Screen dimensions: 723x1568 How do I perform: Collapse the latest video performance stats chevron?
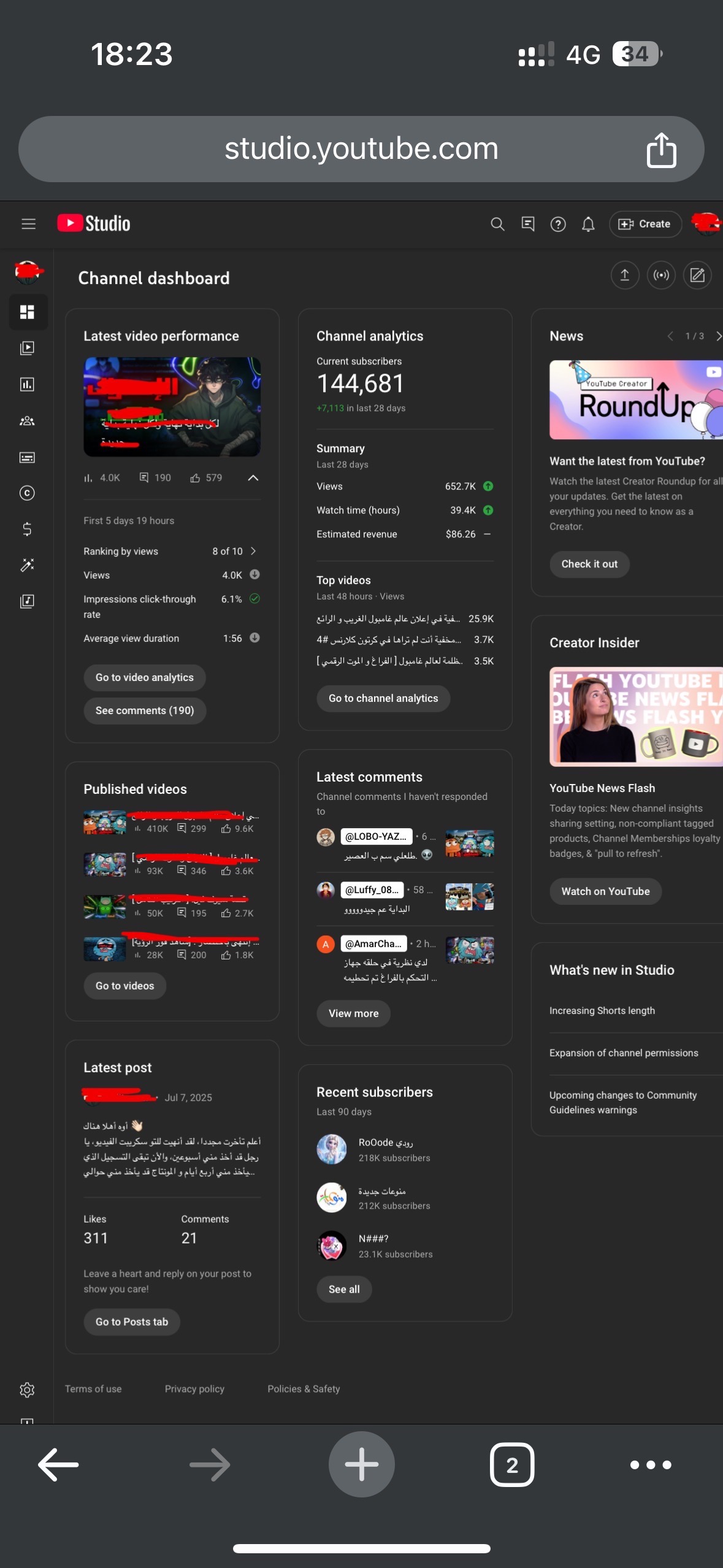tap(253, 478)
